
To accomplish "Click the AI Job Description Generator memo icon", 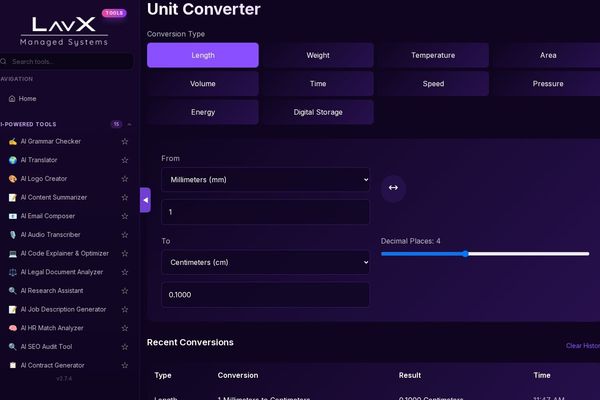I will (13, 309).
